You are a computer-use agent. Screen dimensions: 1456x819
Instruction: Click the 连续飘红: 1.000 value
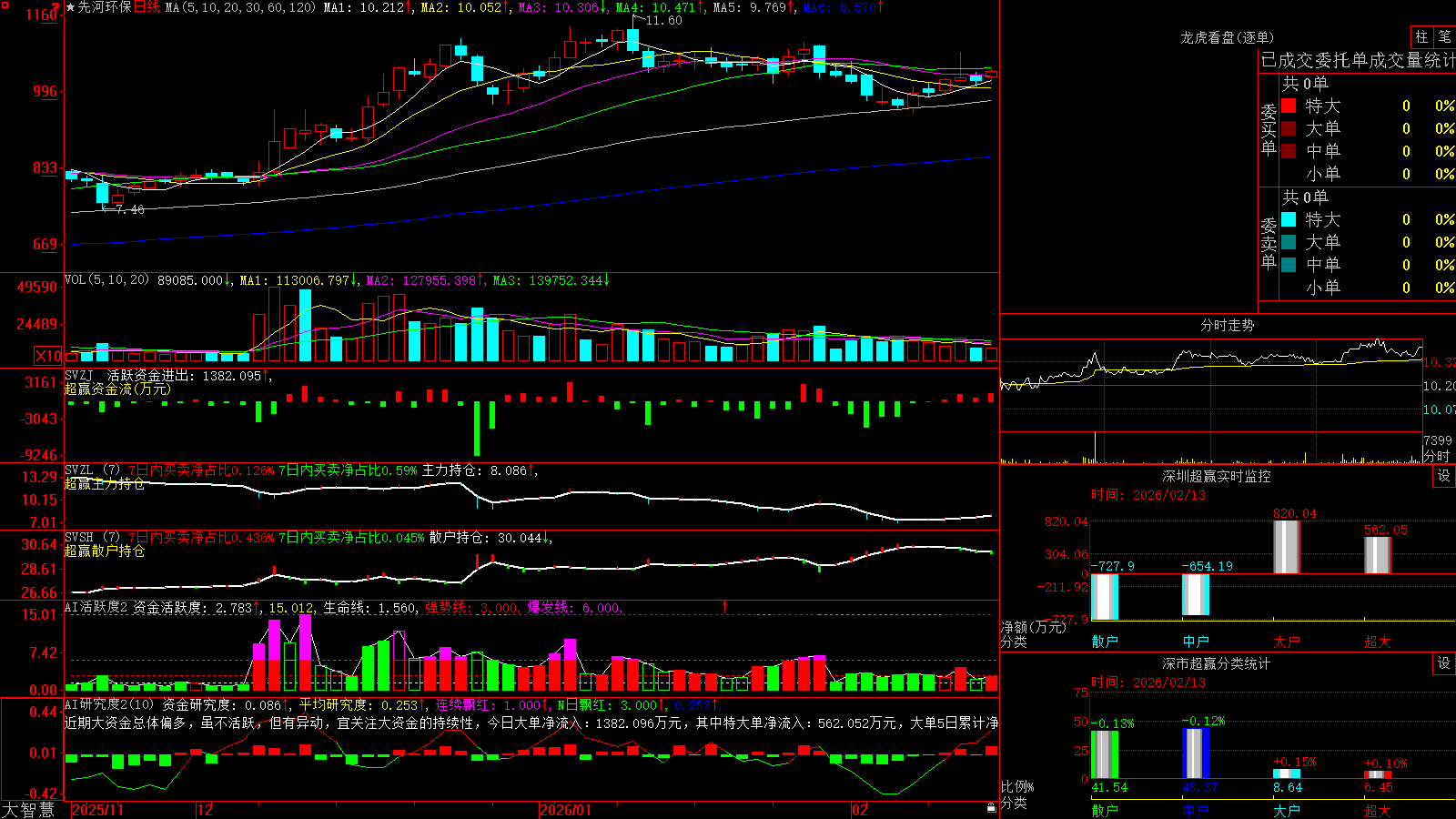pyautogui.click(x=487, y=704)
